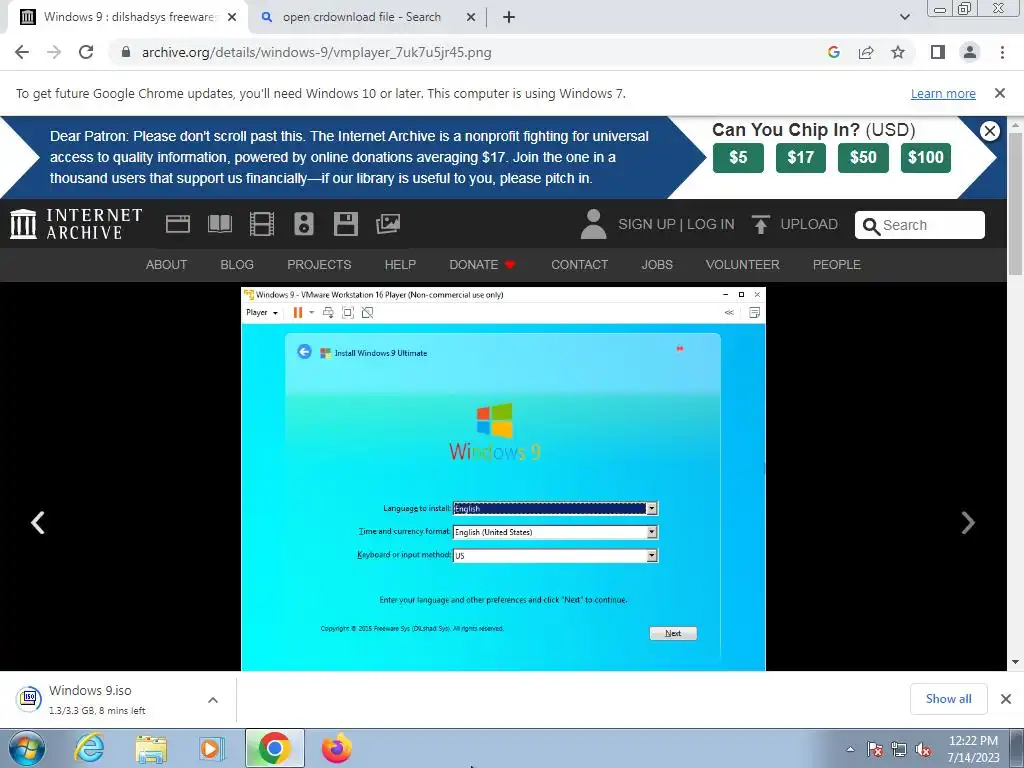Donate $17 button
The height and width of the screenshot is (768, 1024).
[801, 157]
